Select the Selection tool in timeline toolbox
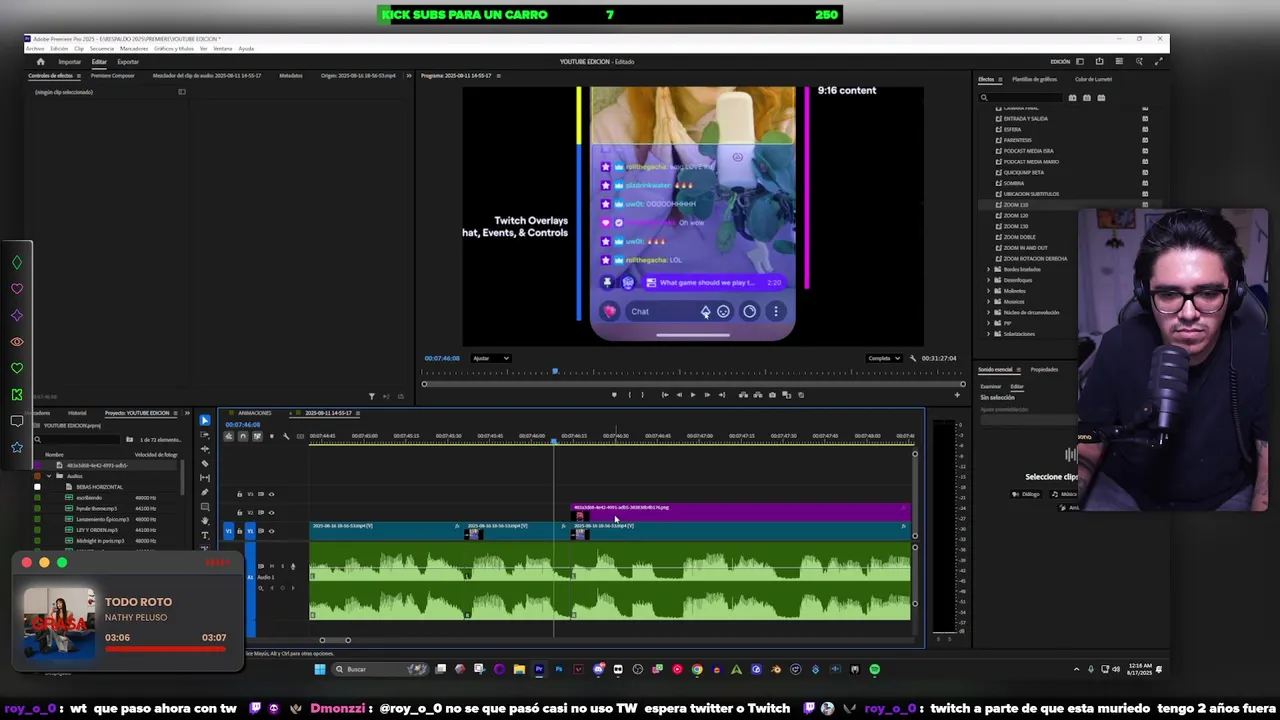The width and height of the screenshot is (1280, 720). pos(205,420)
